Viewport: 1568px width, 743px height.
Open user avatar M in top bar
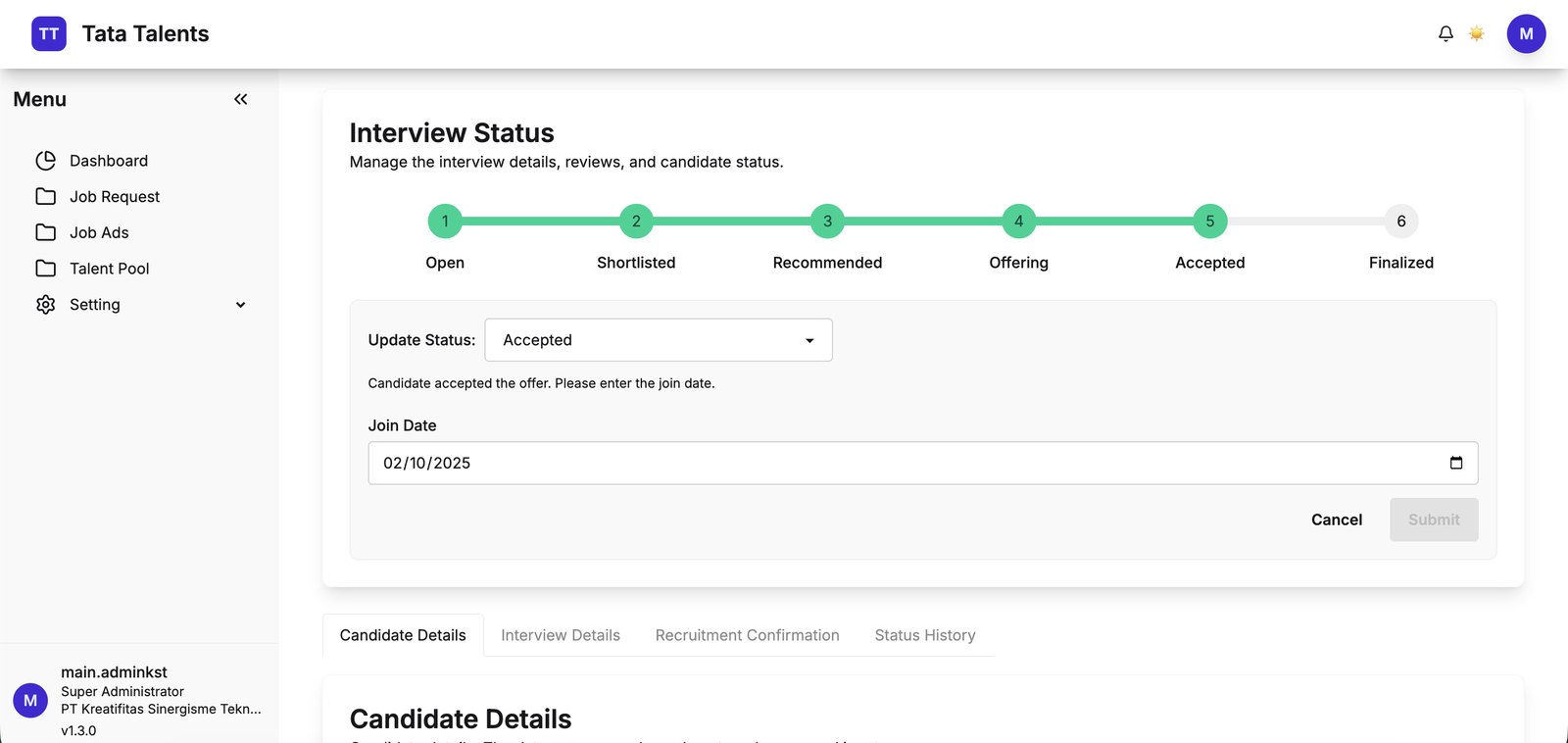pos(1526,33)
